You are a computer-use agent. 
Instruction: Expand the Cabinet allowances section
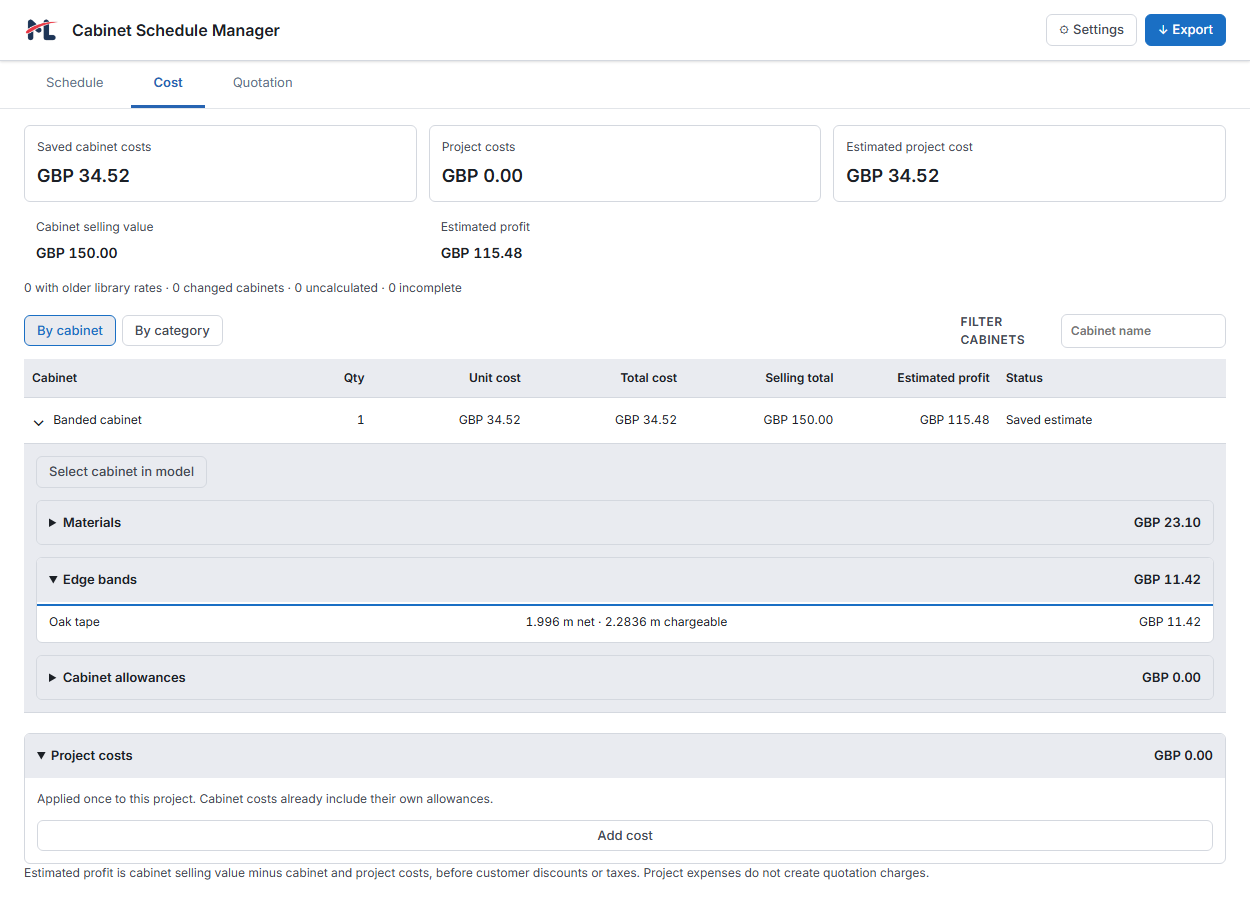pos(625,678)
